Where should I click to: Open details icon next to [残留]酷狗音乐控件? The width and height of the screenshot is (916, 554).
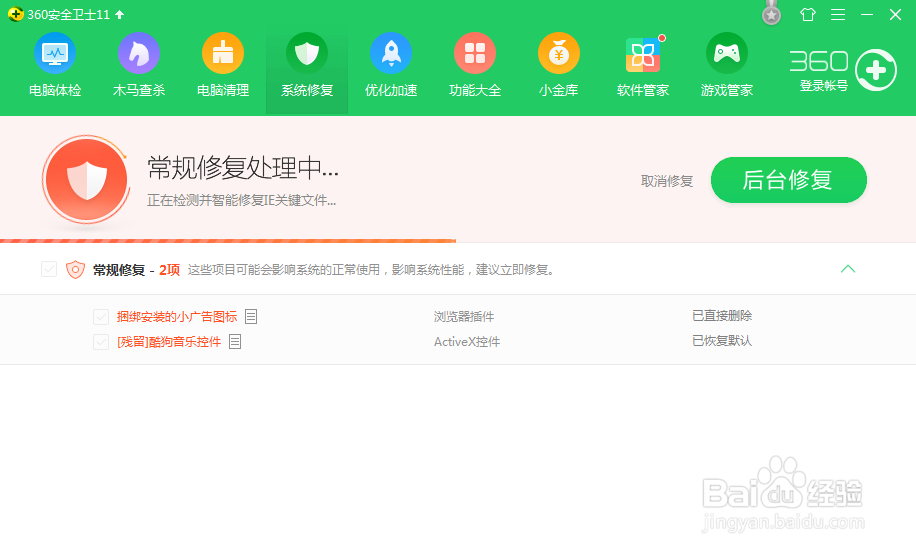(x=235, y=342)
